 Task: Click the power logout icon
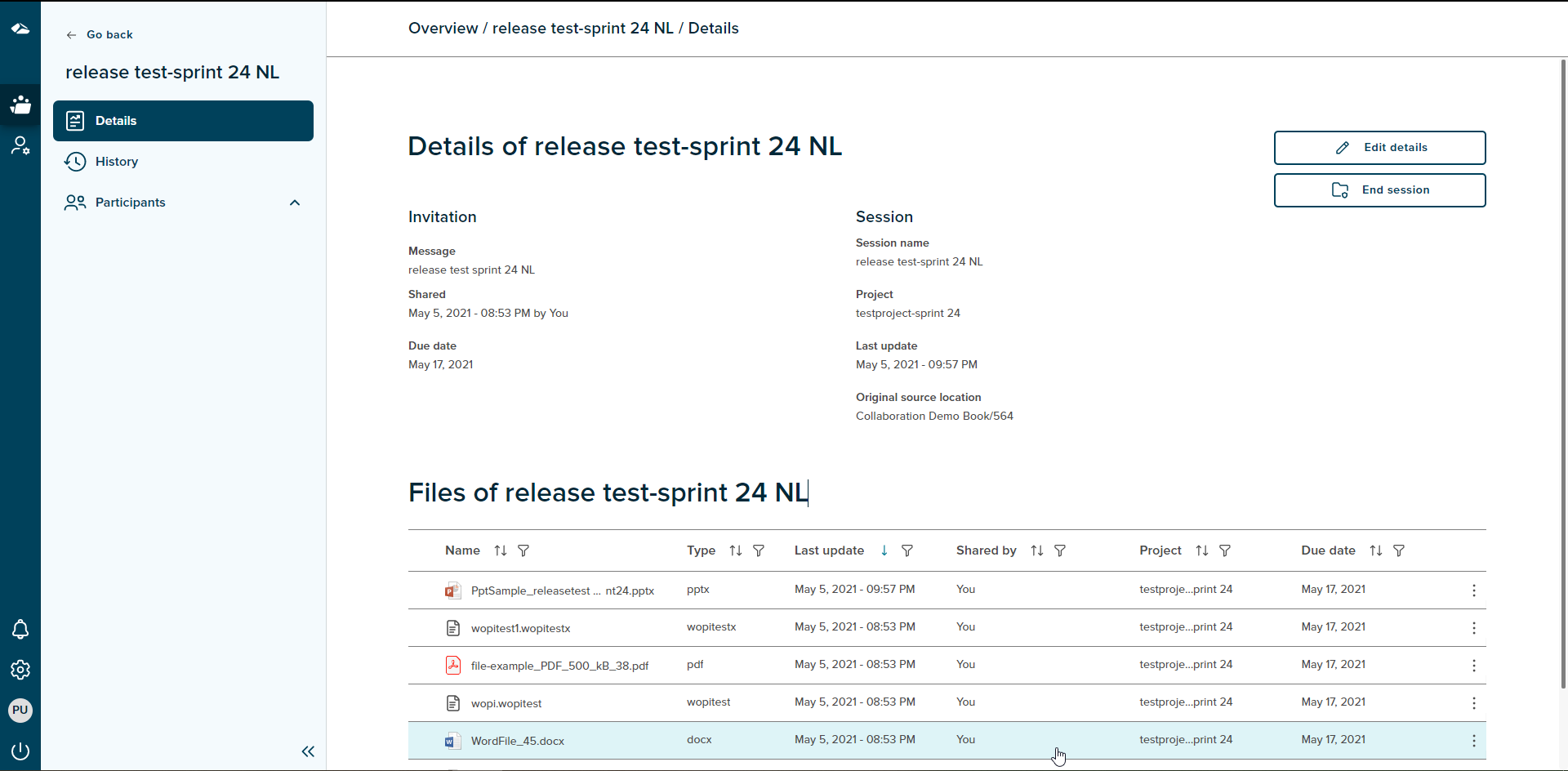[x=20, y=751]
